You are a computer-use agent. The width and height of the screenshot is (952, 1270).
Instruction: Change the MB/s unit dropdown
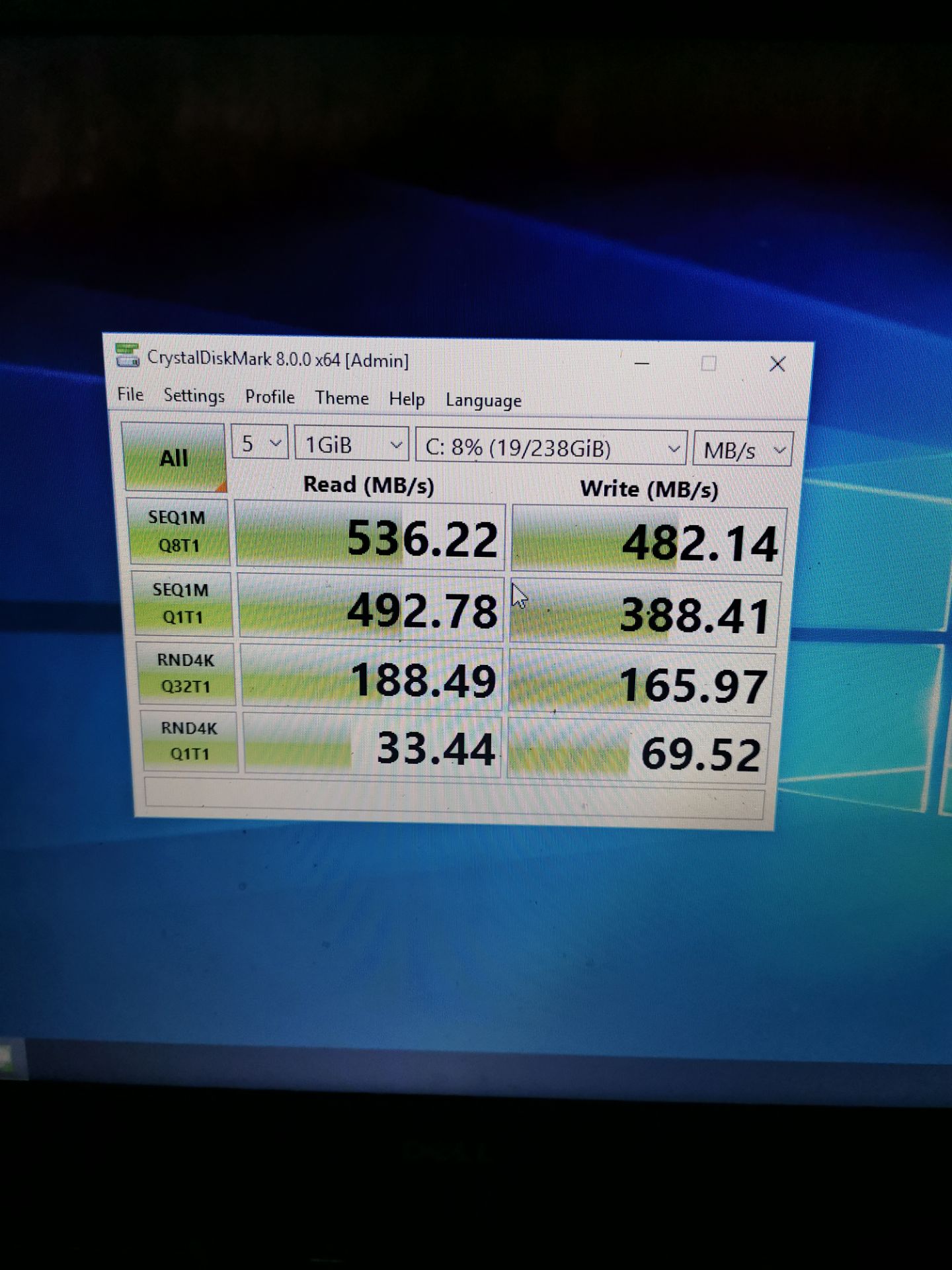742,450
